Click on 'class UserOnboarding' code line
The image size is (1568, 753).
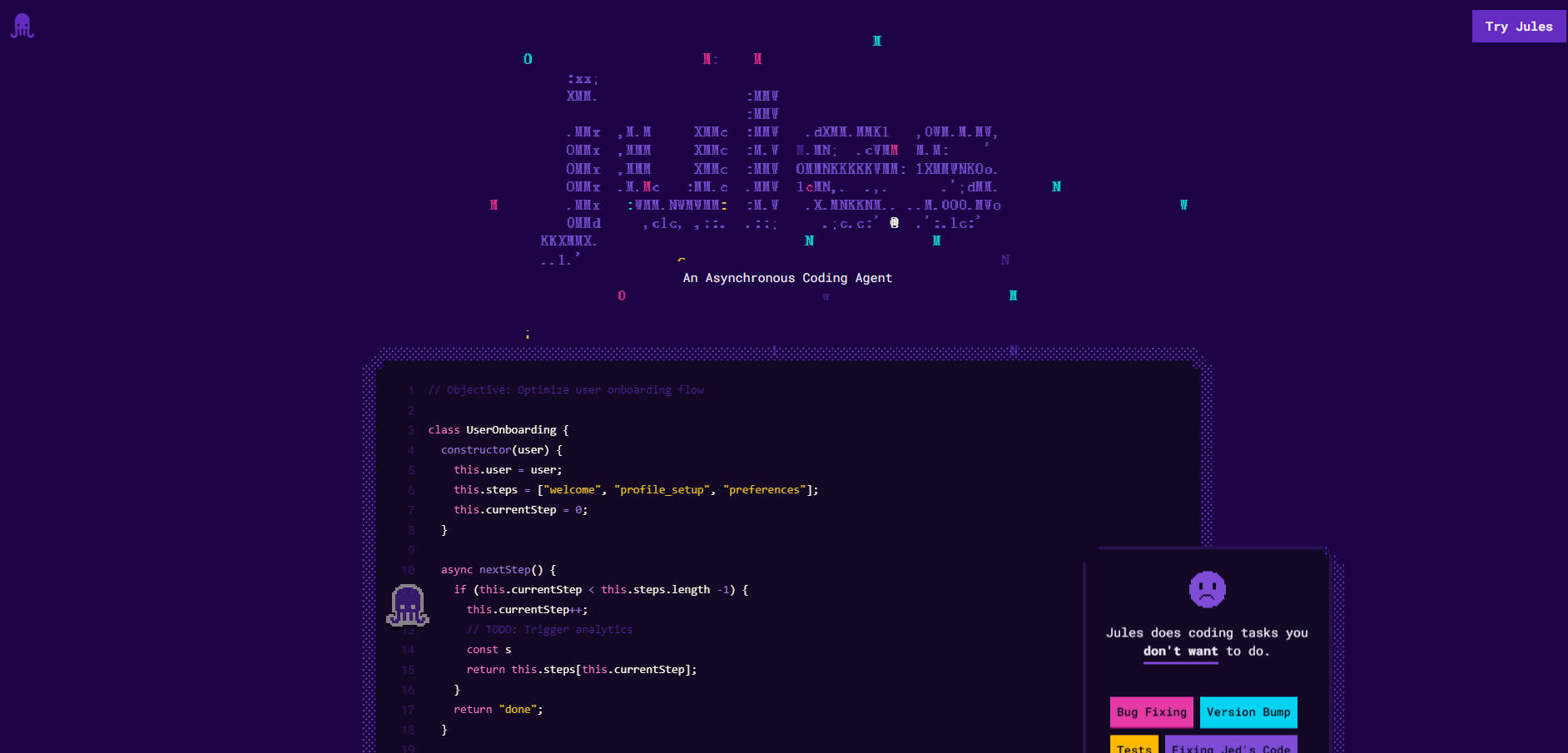point(498,430)
